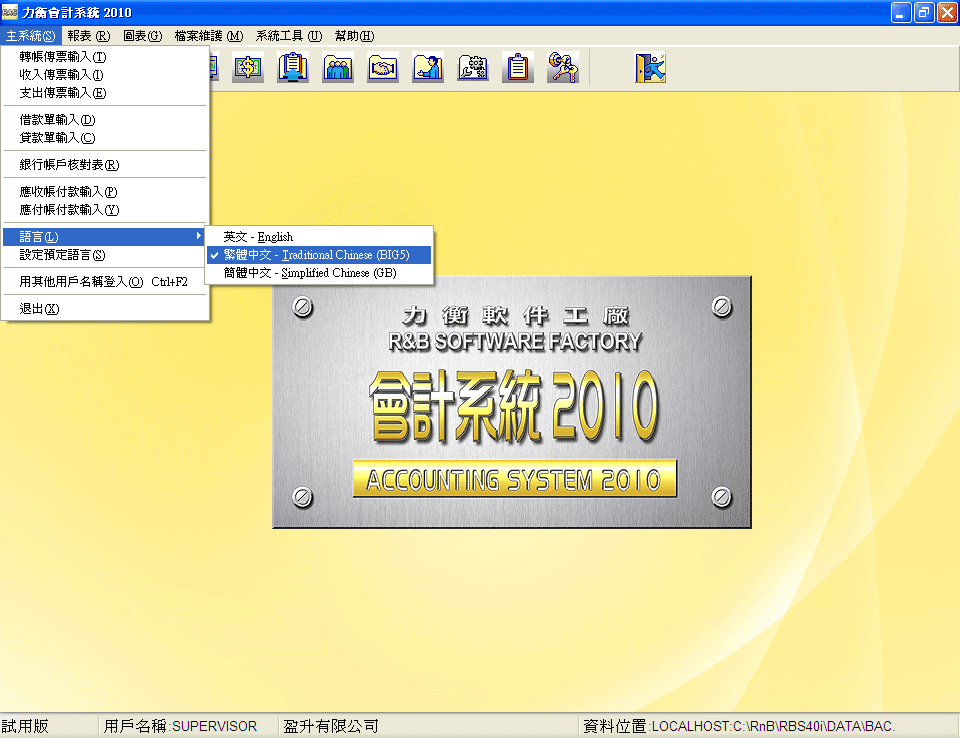Switch language to 簡體中文 Simplified Chinese (GB)
This screenshot has height=738, width=960.
click(x=319, y=273)
